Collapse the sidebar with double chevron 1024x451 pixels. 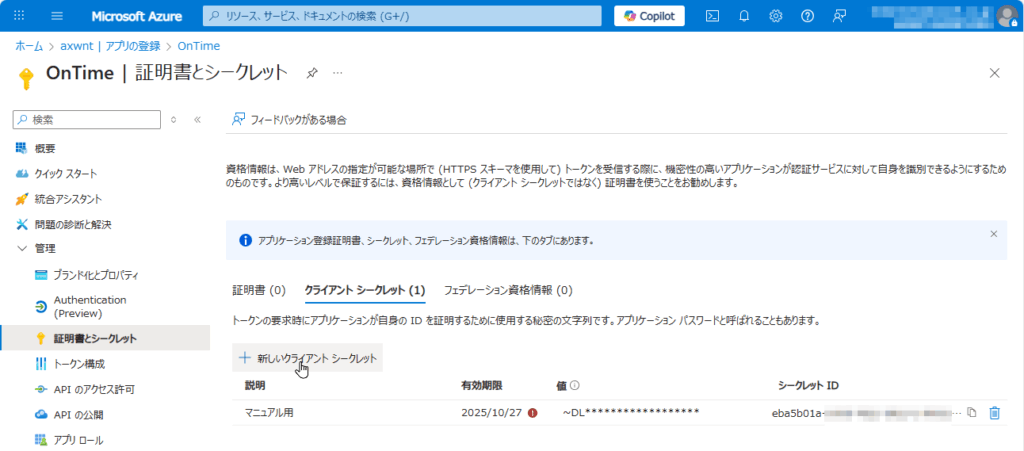pyautogui.click(x=197, y=119)
